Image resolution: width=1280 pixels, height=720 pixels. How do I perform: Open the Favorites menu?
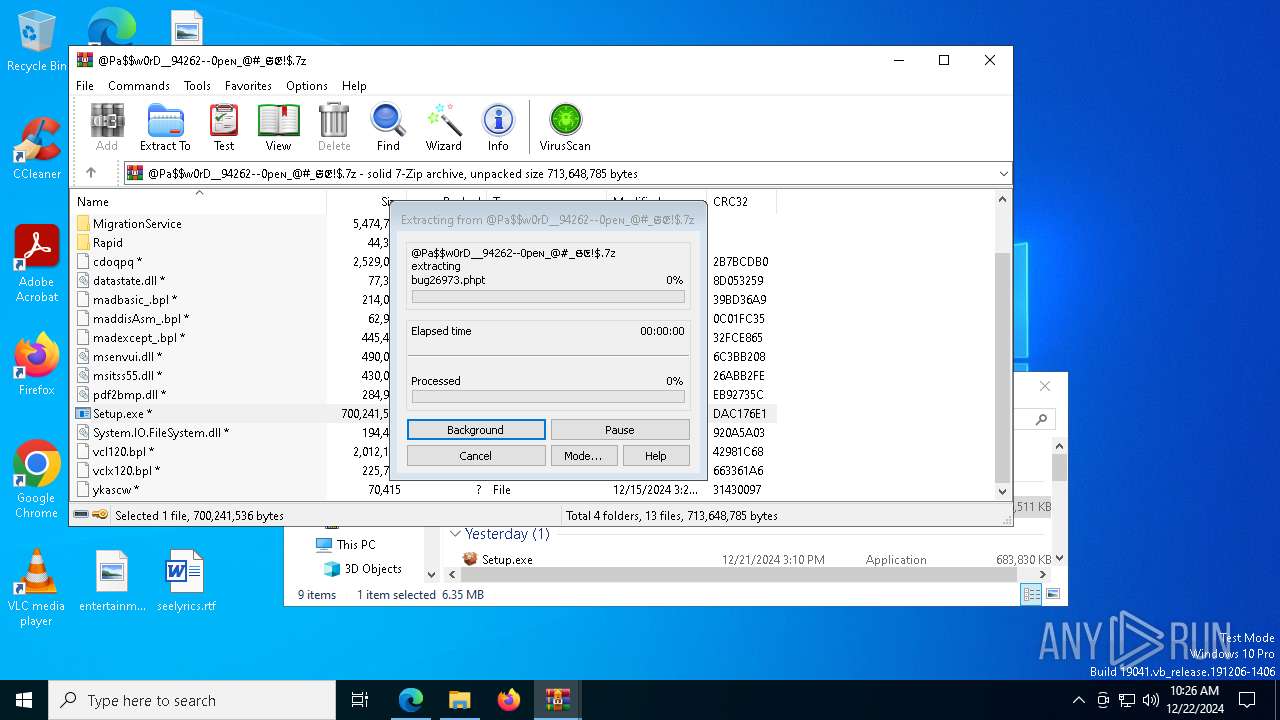[x=248, y=86]
